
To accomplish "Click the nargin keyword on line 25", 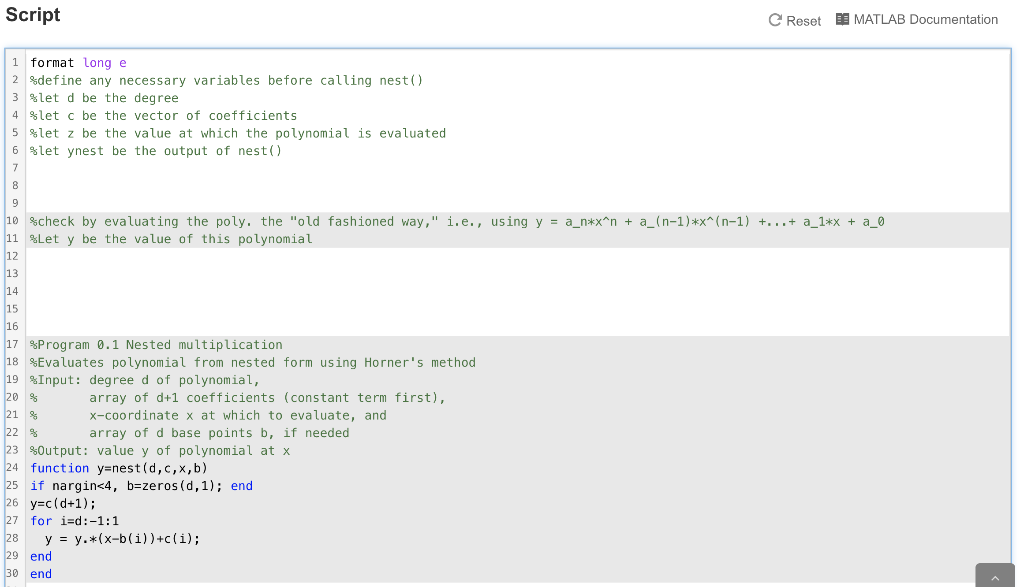I will 72,485.
